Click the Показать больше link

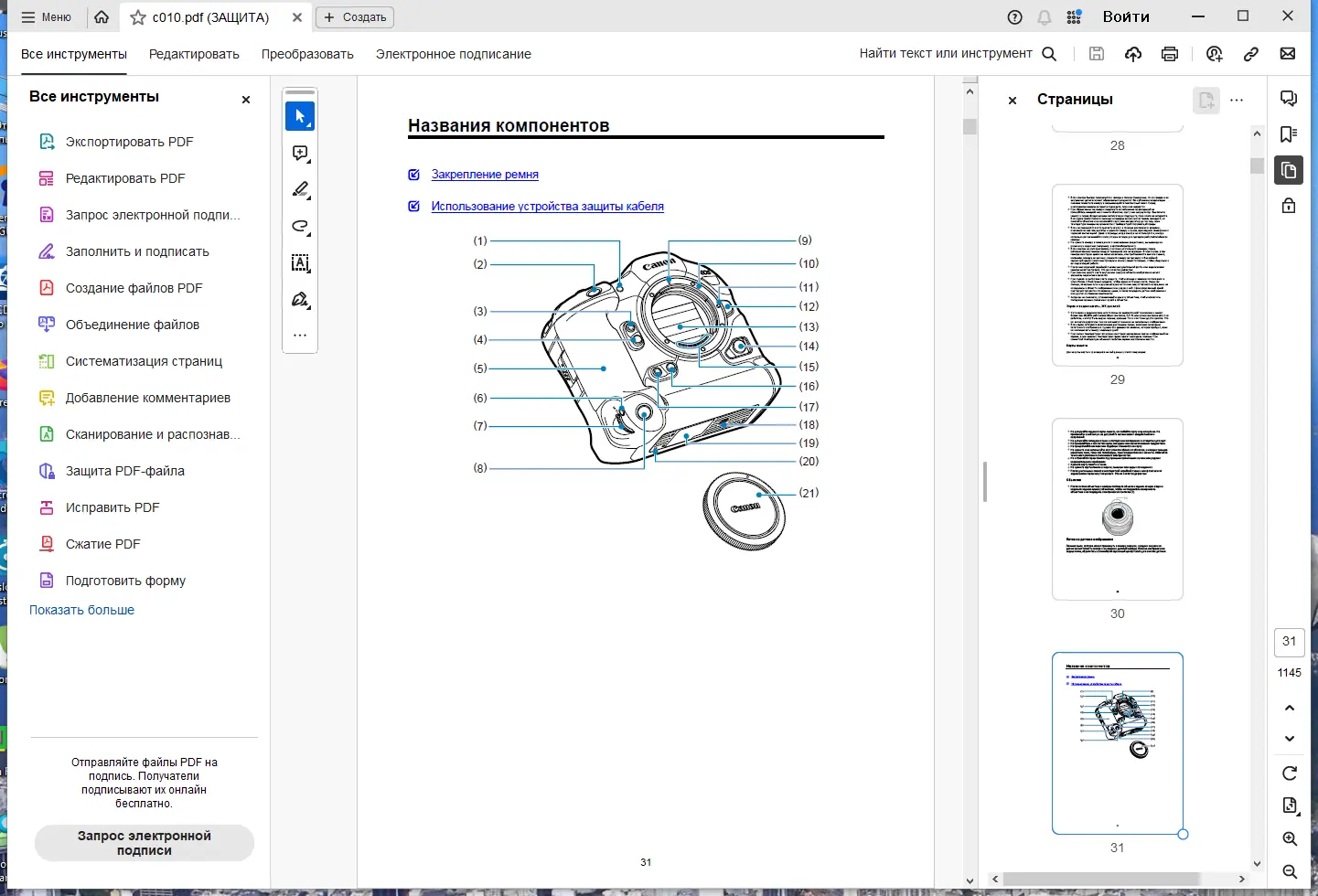tap(81, 610)
